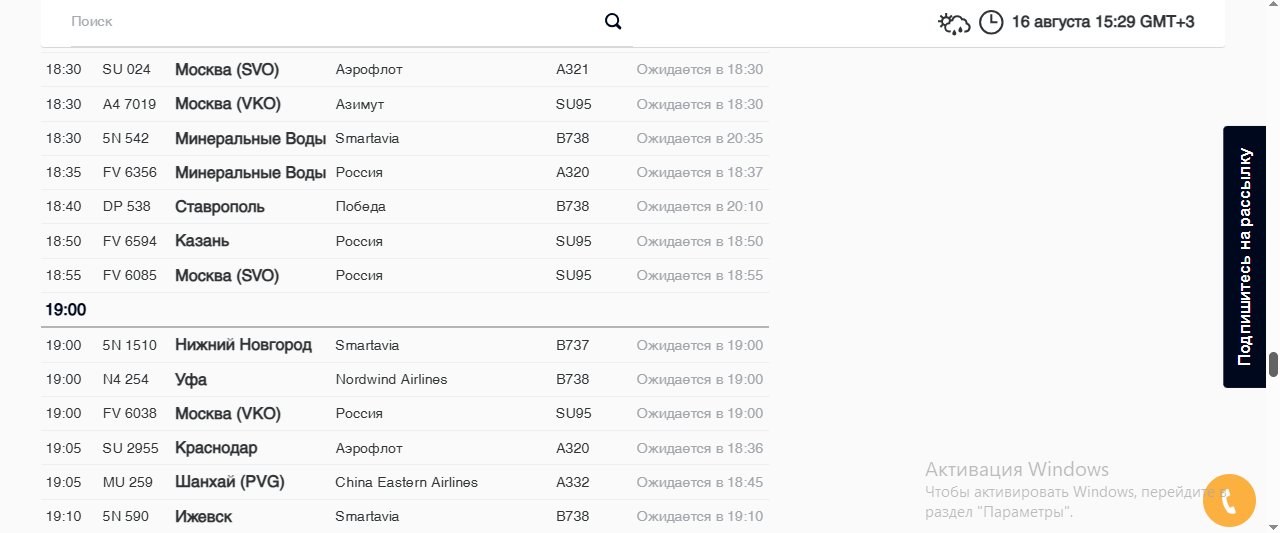
Task: Click the page vertical scrollbar thumb
Action: click(x=1274, y=365)
